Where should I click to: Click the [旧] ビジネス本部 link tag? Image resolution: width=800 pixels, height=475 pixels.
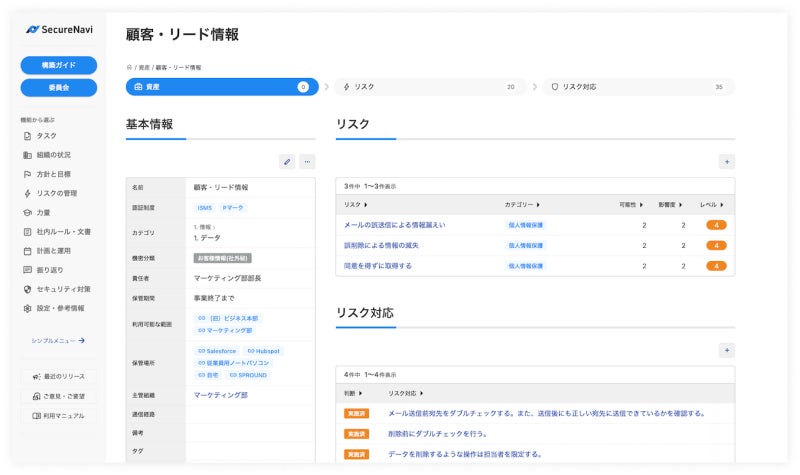(x=228, y=318)
